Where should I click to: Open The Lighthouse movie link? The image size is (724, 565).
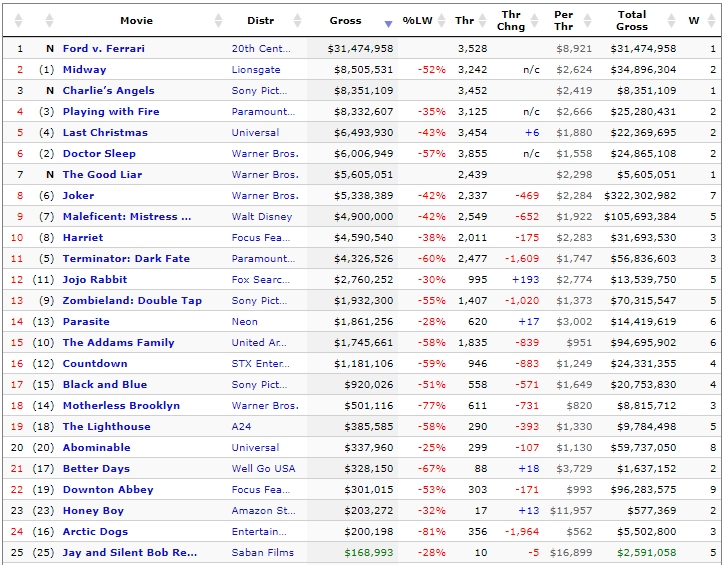[107, 427]
